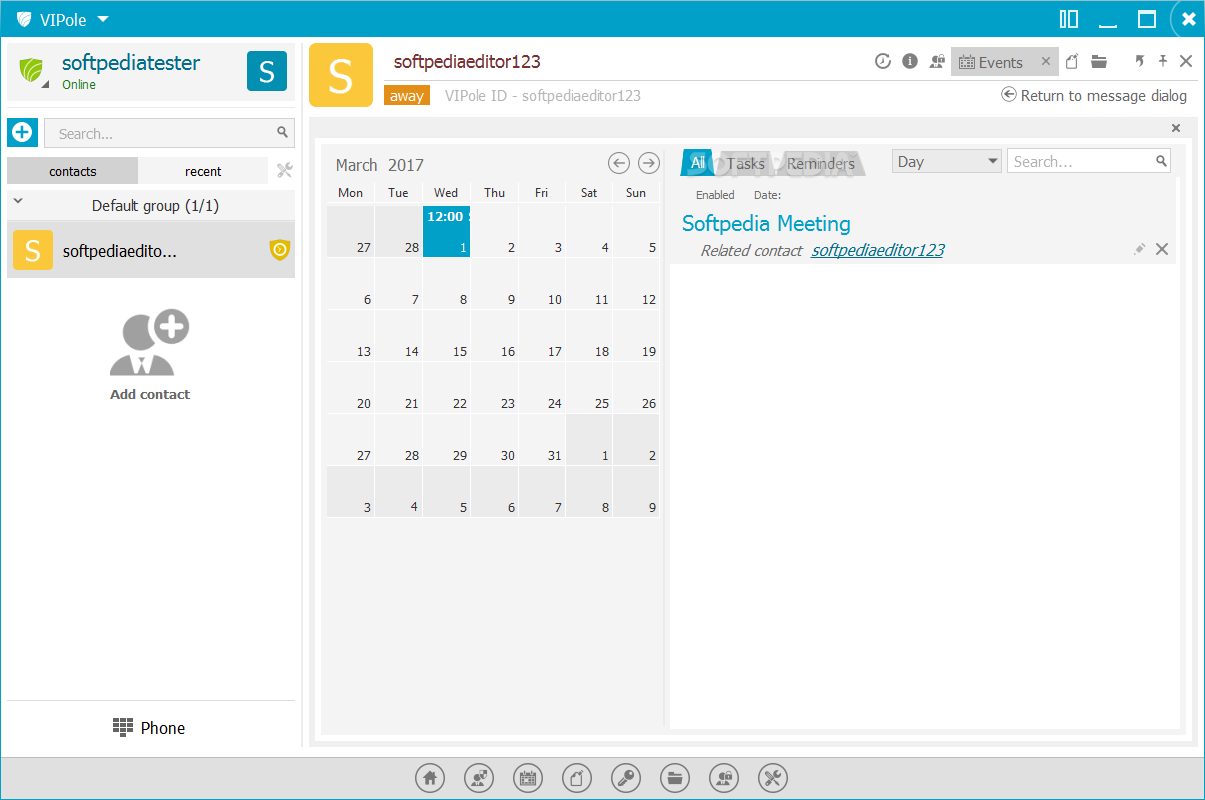
Task: Open the softpediaeditor123 related contact link
Action: pos(878,250)
